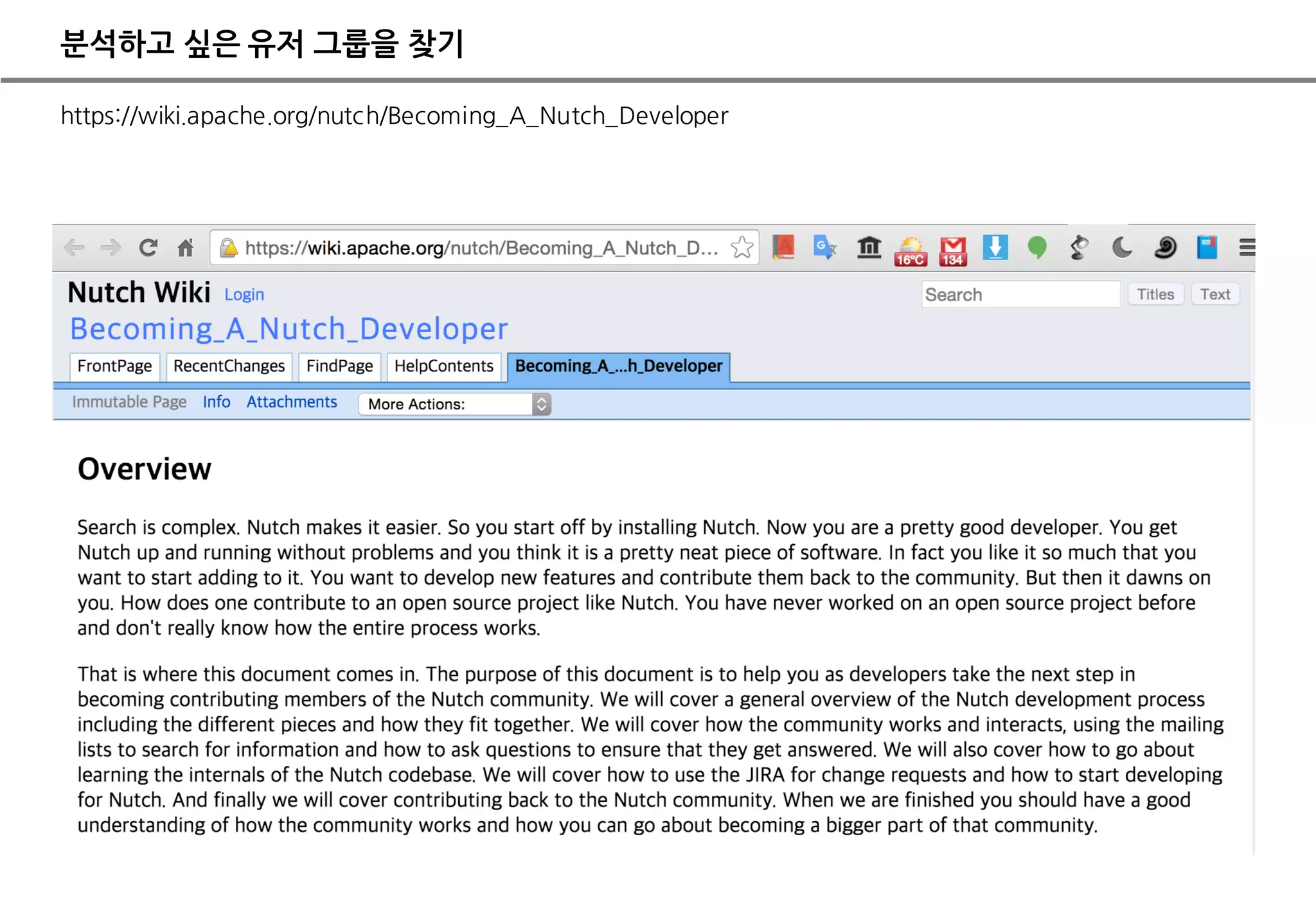The height and width of the screenshot is (911, 1316).
Task: Open the HelpContents tab
Action: click(x=443, y=366)
